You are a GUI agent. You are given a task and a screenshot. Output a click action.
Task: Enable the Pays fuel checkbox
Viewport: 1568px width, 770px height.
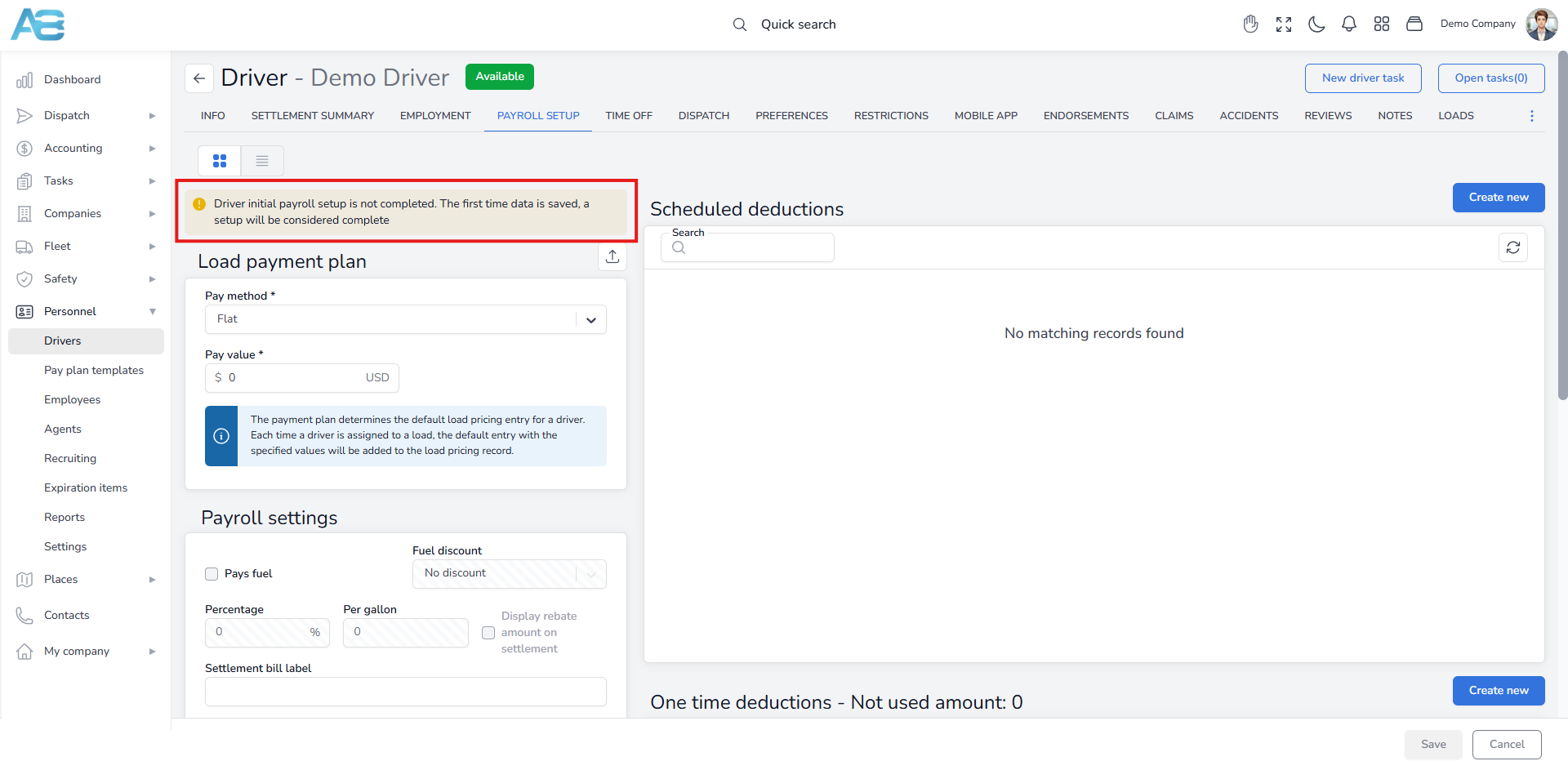212,574
